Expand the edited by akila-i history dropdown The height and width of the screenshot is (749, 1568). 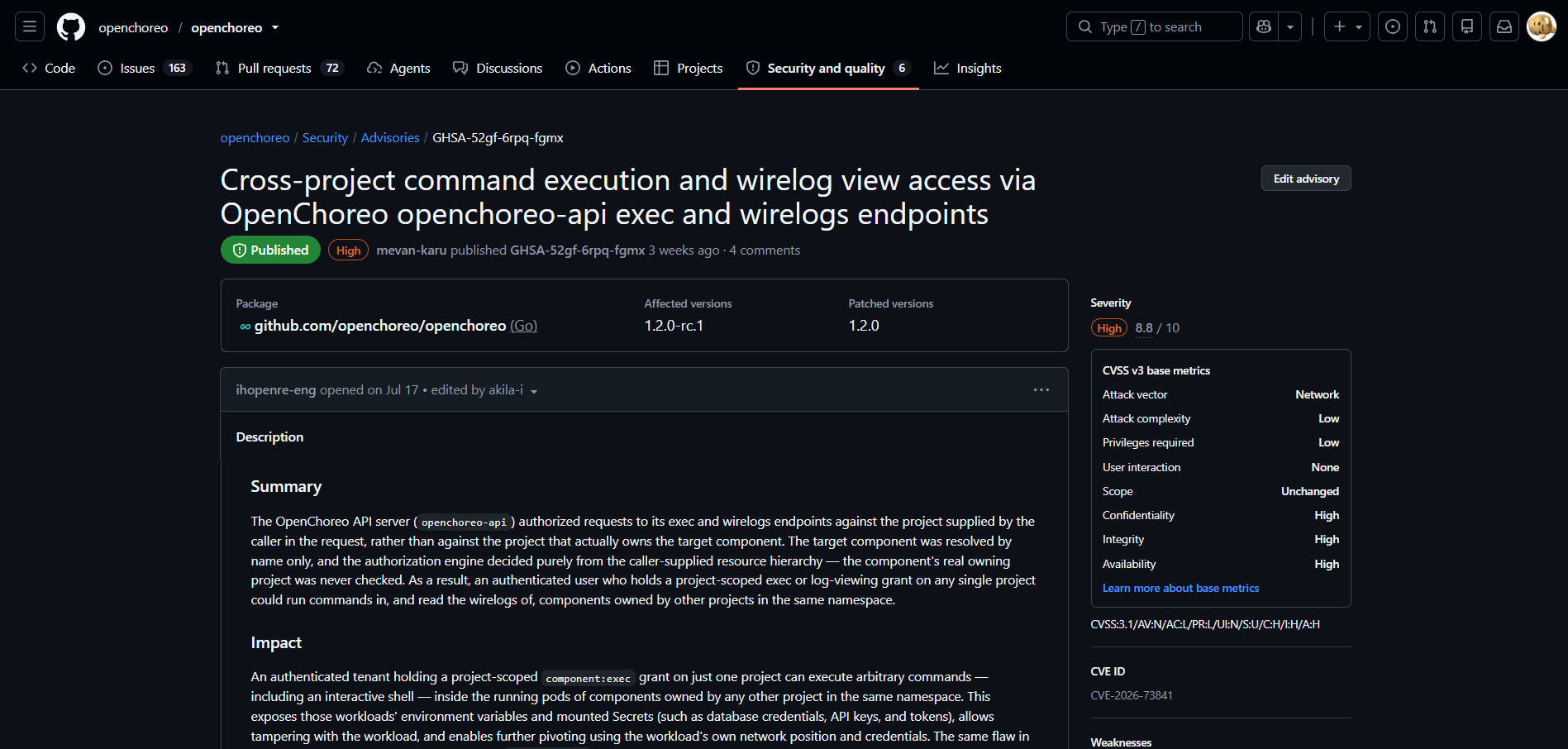pos(484,390)
